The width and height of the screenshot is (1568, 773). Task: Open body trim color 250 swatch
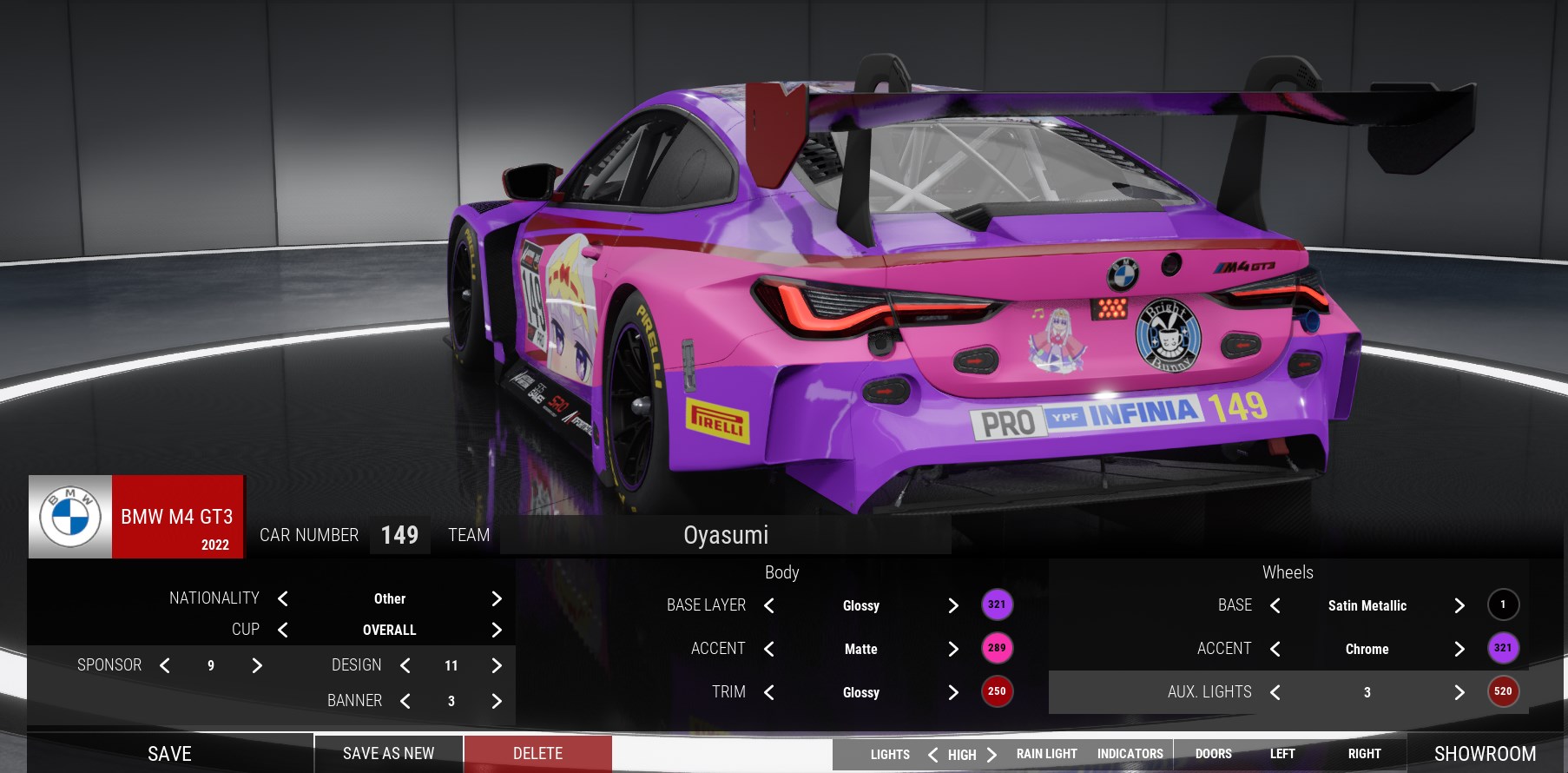pos(997,691)
